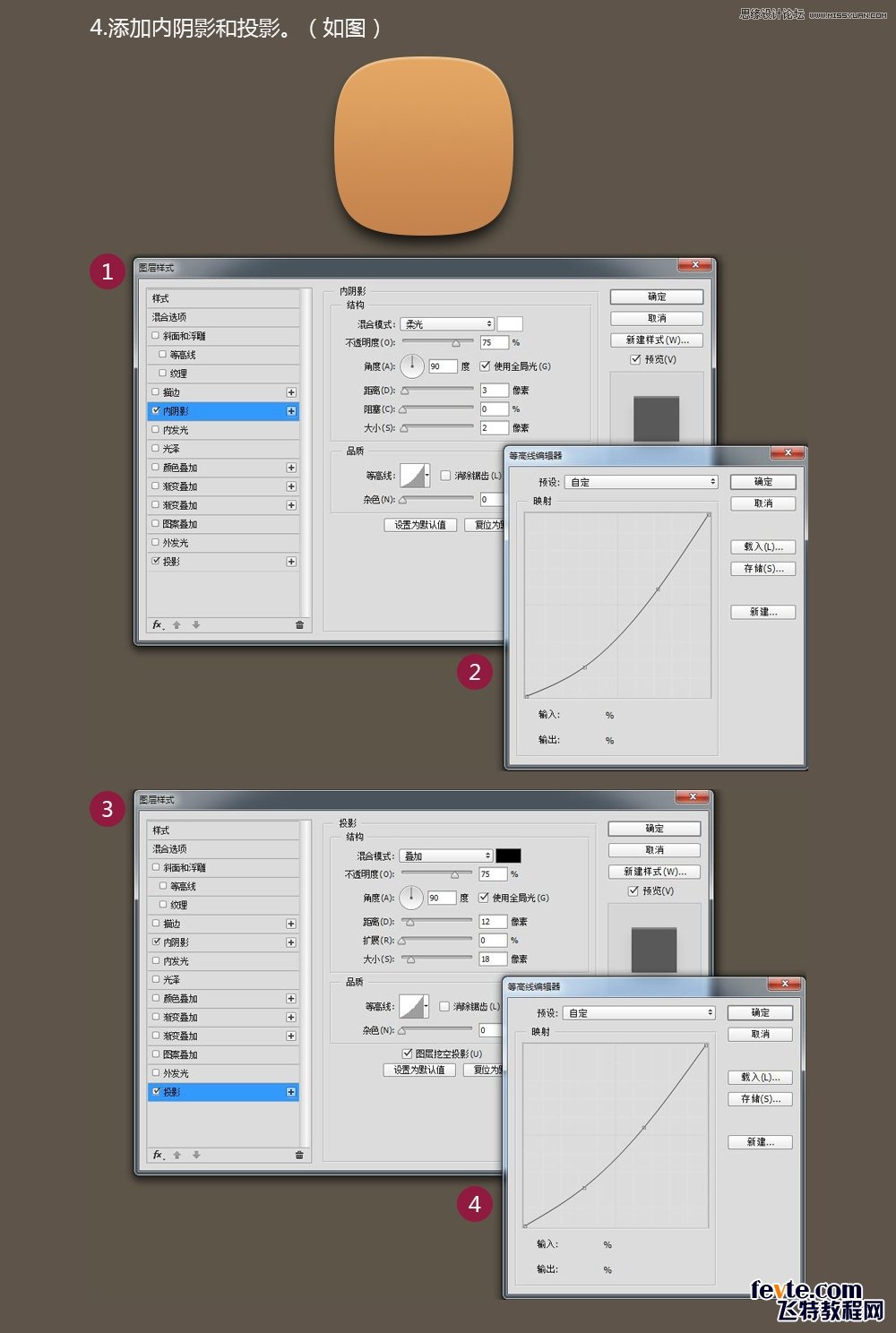
Task: Select 混合选项 in Drop Shadow dialog list
Action: tap(223, 848)
